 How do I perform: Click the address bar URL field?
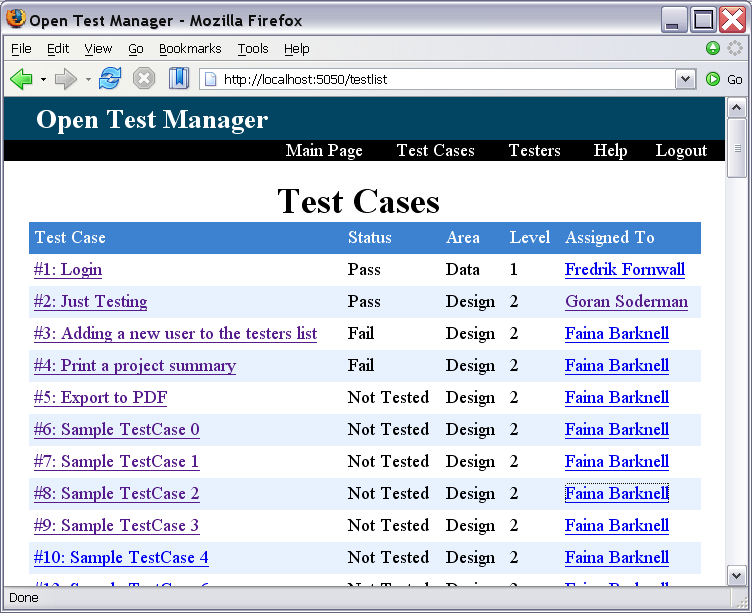440,79
